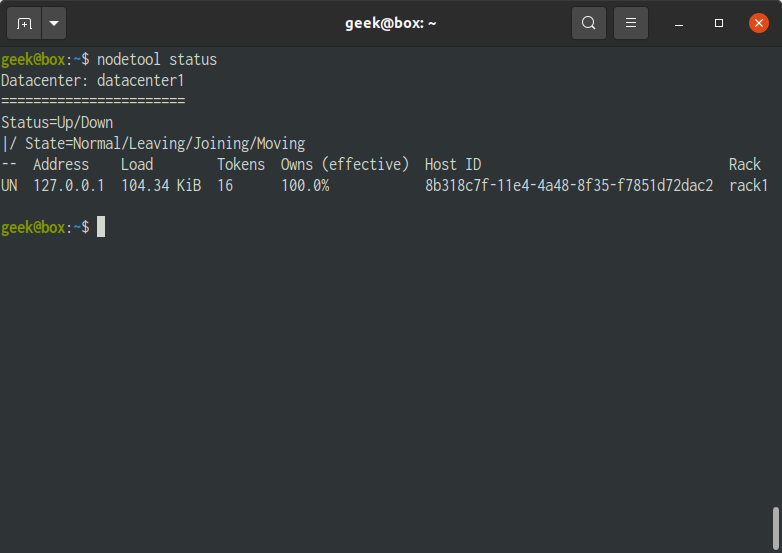Click the owns value 100.0%
782x553 pixels.
[x=305, y=185]
